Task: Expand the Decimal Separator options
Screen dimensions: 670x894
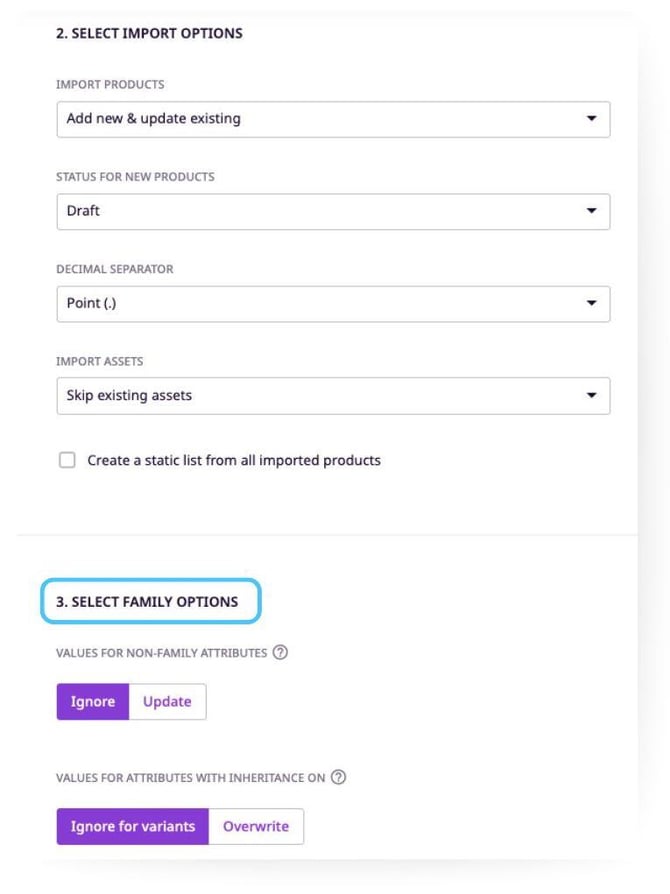Action: (333, 303)
